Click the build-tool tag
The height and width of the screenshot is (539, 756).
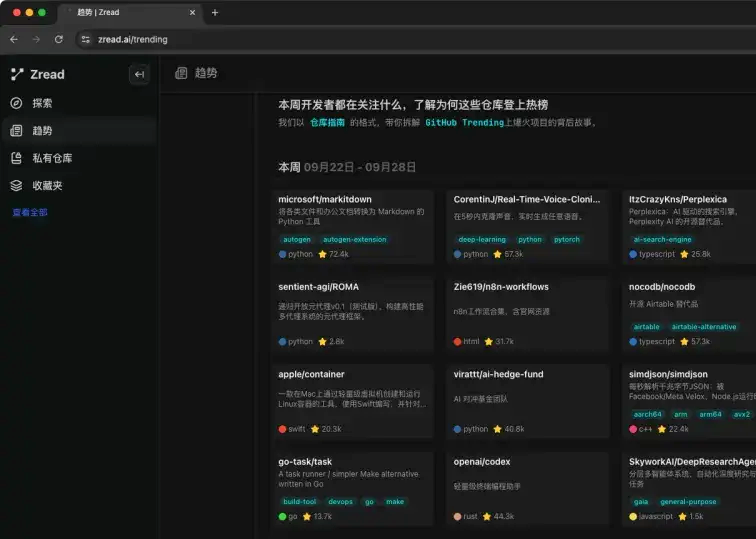click(299, 502)
